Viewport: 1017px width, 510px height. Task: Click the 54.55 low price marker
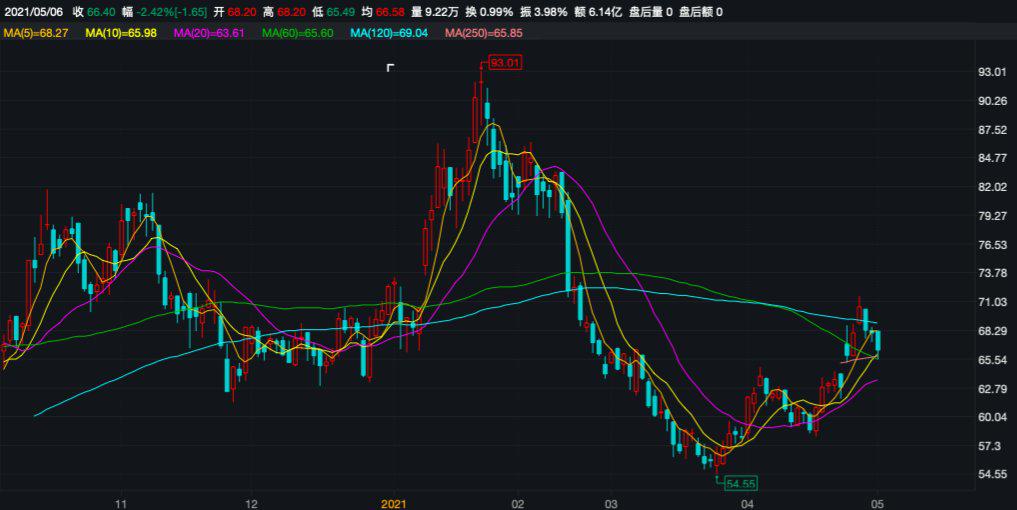740,483
